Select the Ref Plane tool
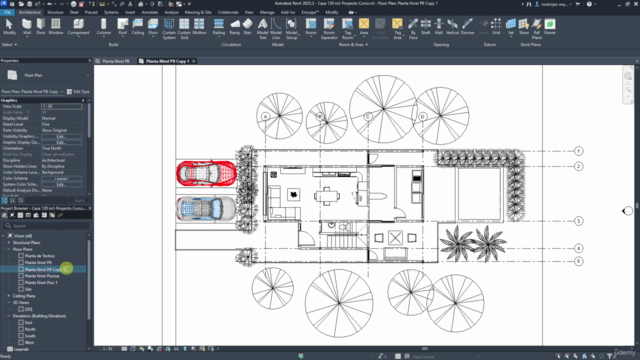 click(537, 29)
